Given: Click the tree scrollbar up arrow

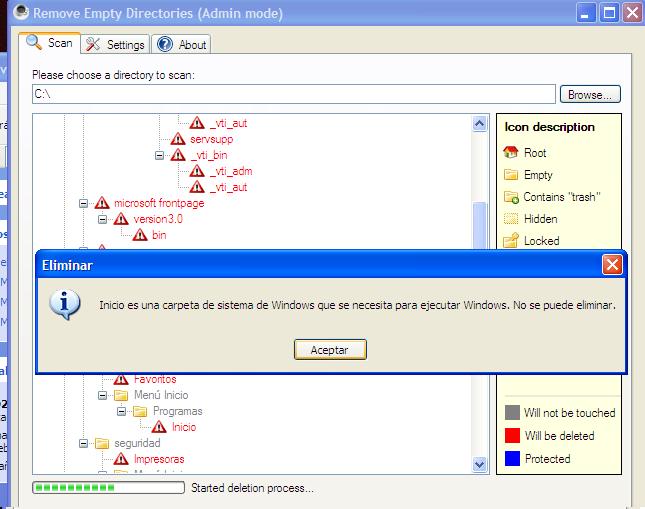Looking at the screenshot, I should coord(480,123).
